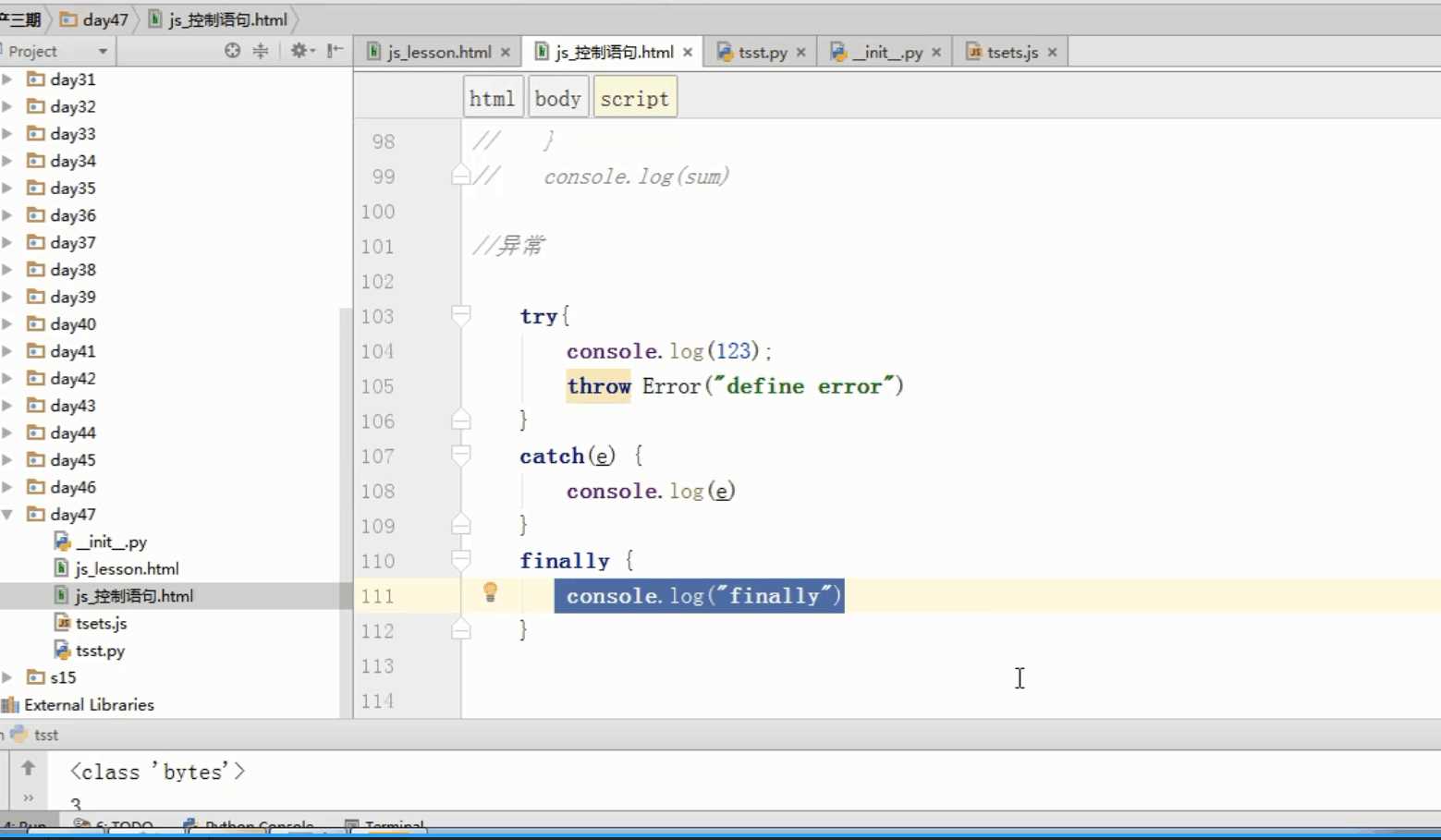Open tsst.py in the Project tree
This screenshot has width=1441, height=840.
[100, 651]
